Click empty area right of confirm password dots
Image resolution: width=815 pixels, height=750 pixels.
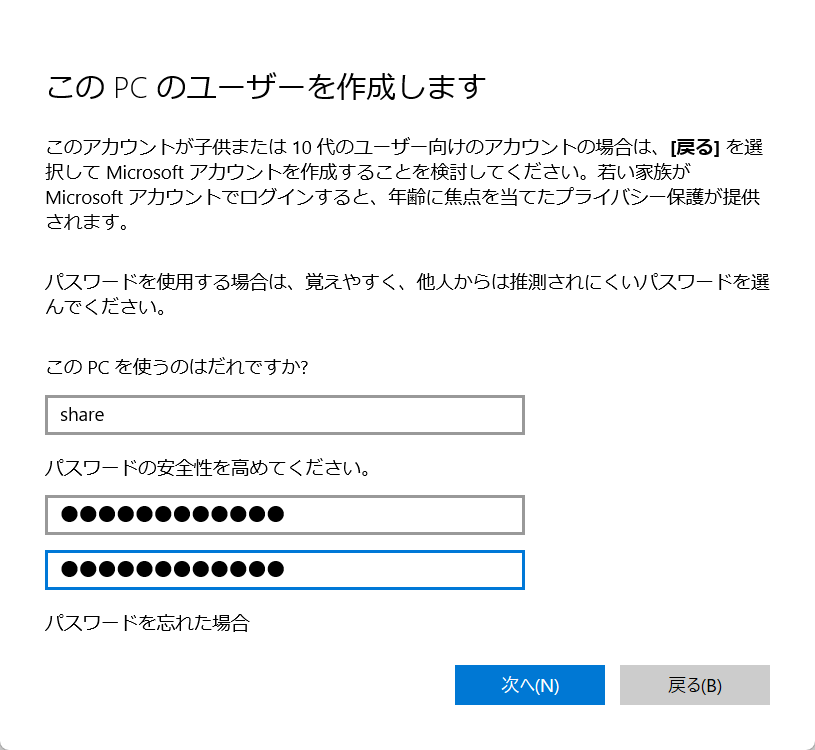coord(403,570)
